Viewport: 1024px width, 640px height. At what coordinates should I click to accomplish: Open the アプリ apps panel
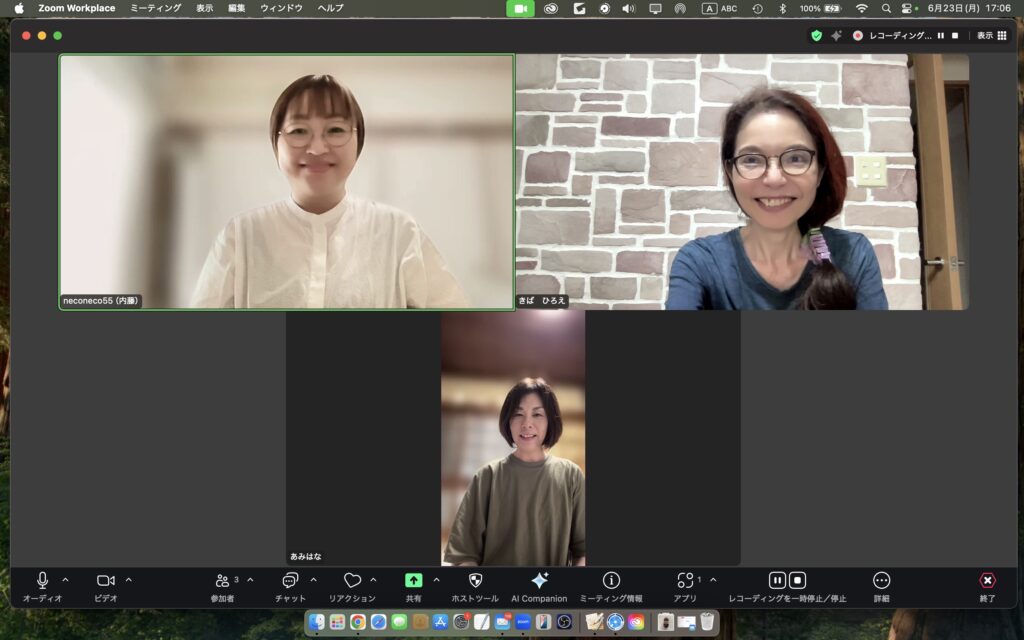685,581
